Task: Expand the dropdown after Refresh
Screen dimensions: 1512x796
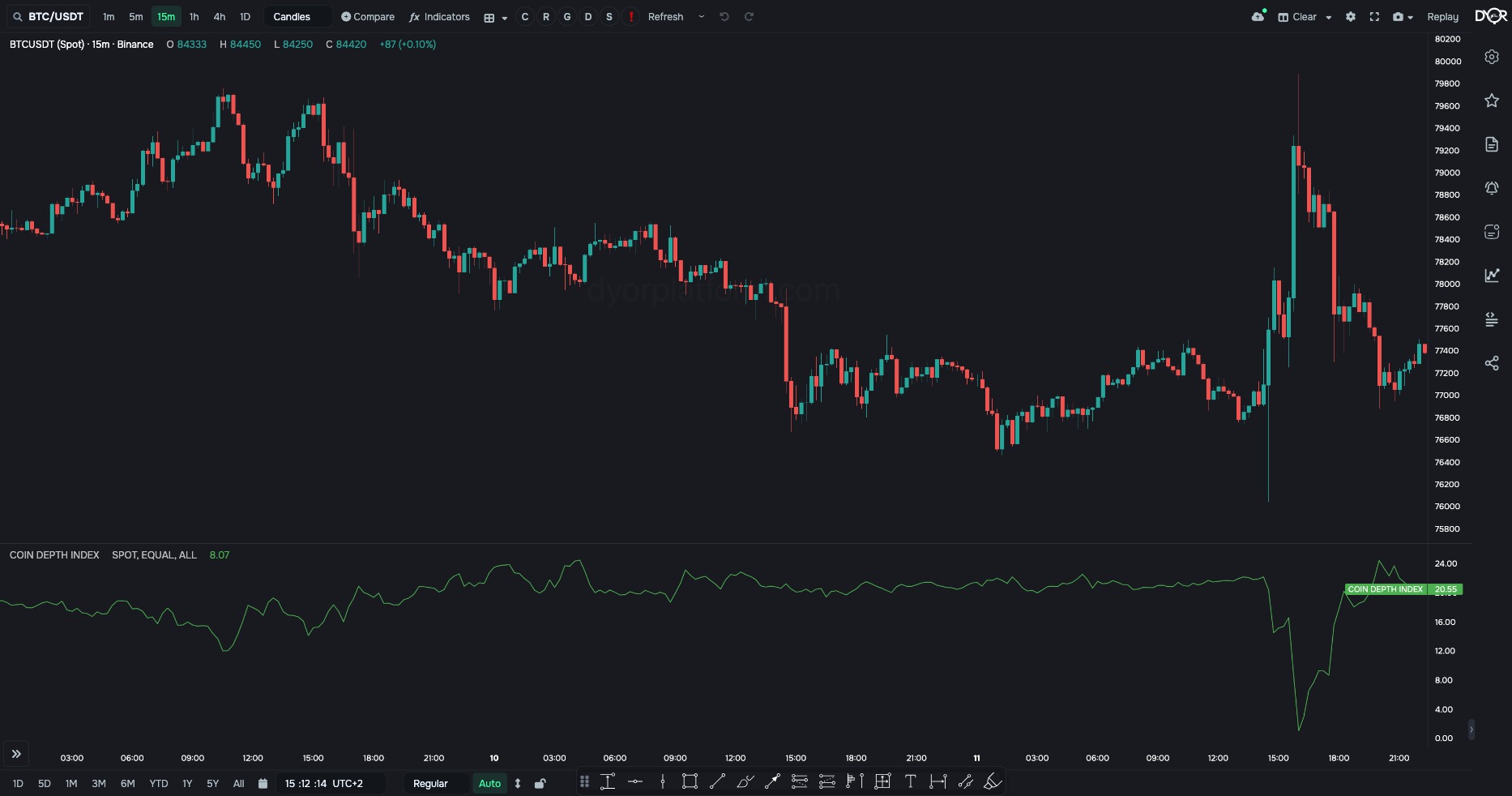Action: [702, 16]
